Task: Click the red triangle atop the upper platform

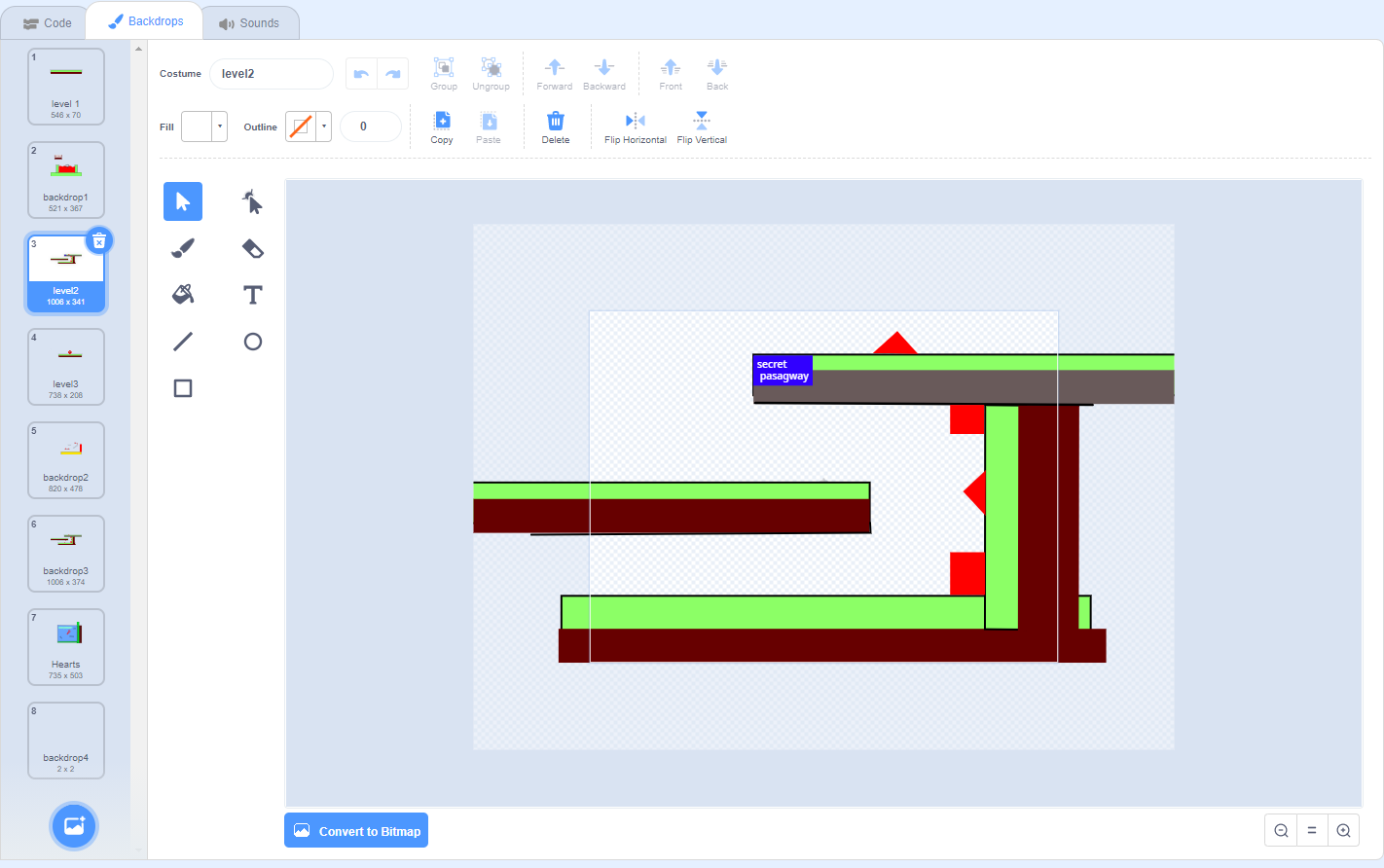Action: click(x=895, y=344)
